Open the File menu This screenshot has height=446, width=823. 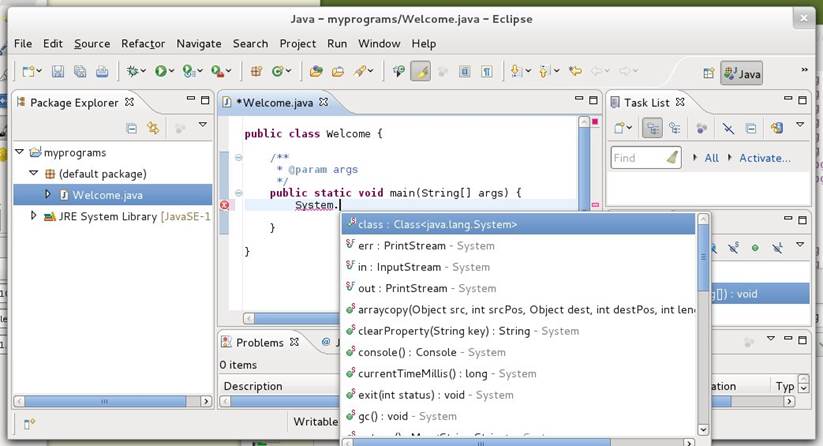click(x=23, y=44)
